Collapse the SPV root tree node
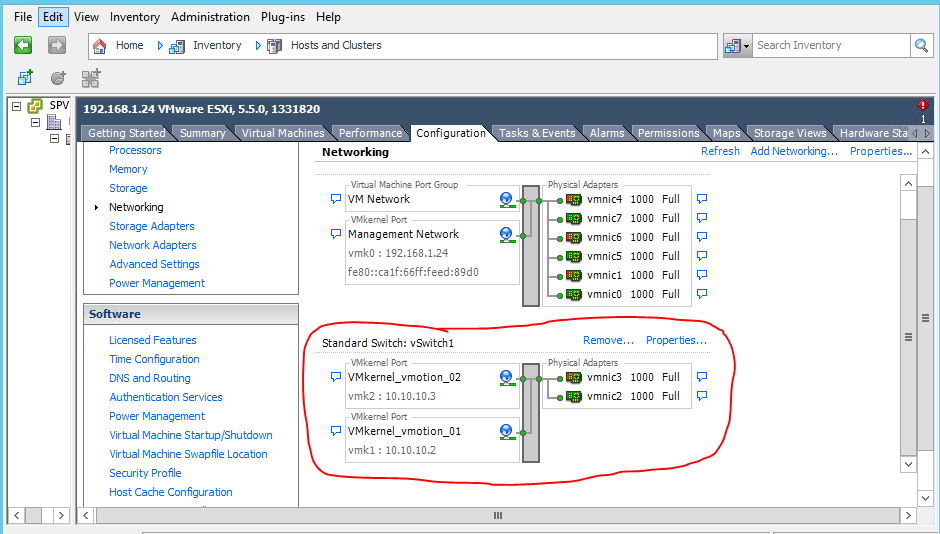 tap(17, 106)
